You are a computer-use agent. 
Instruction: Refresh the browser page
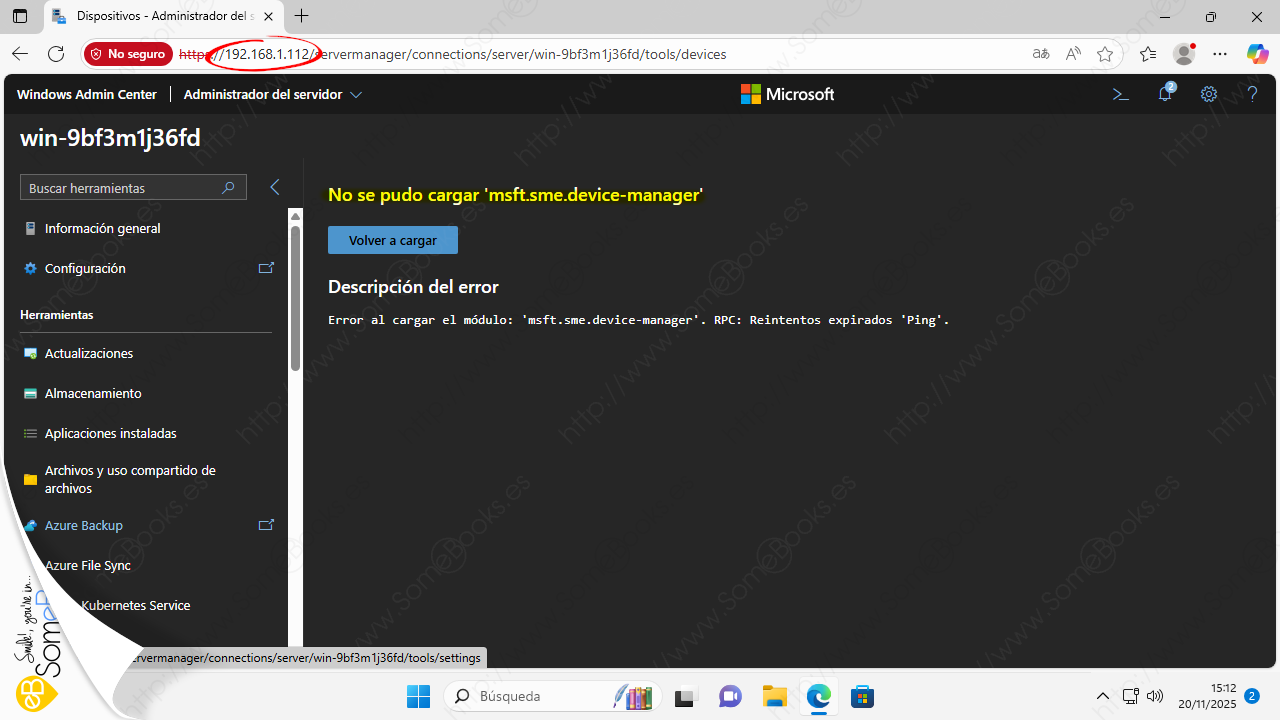tap(56, 54)
